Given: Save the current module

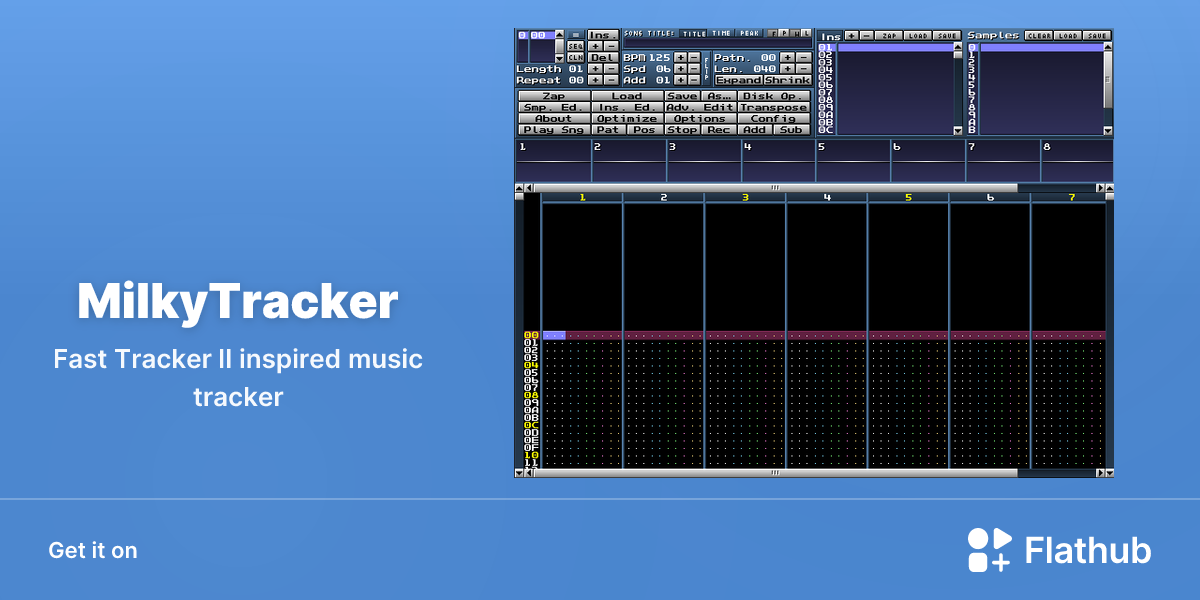Looking at the screenshot, I should click(683, 96).
